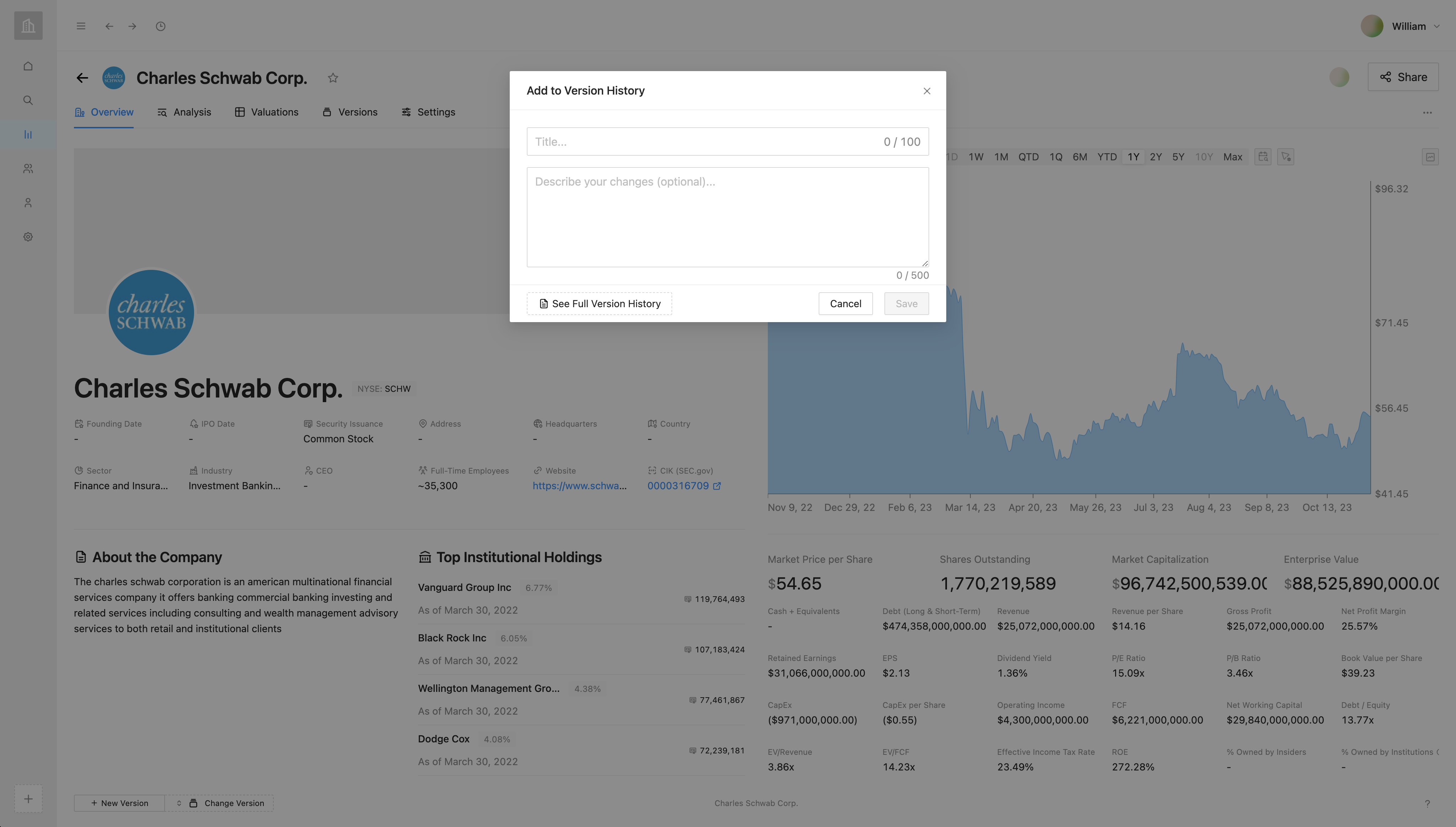
Task: Click the history clock icon
Action: (x=161, y=26)
